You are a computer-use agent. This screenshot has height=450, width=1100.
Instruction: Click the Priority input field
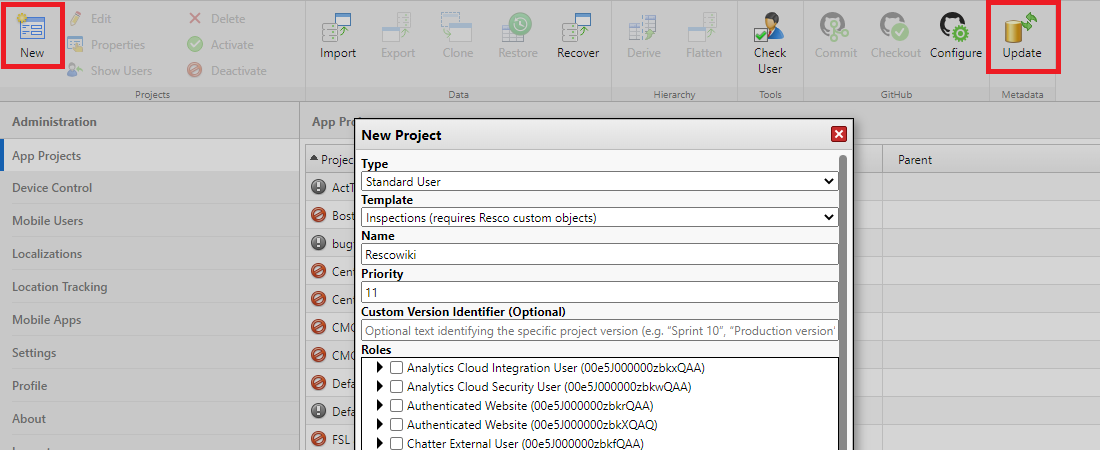[600, 292]
